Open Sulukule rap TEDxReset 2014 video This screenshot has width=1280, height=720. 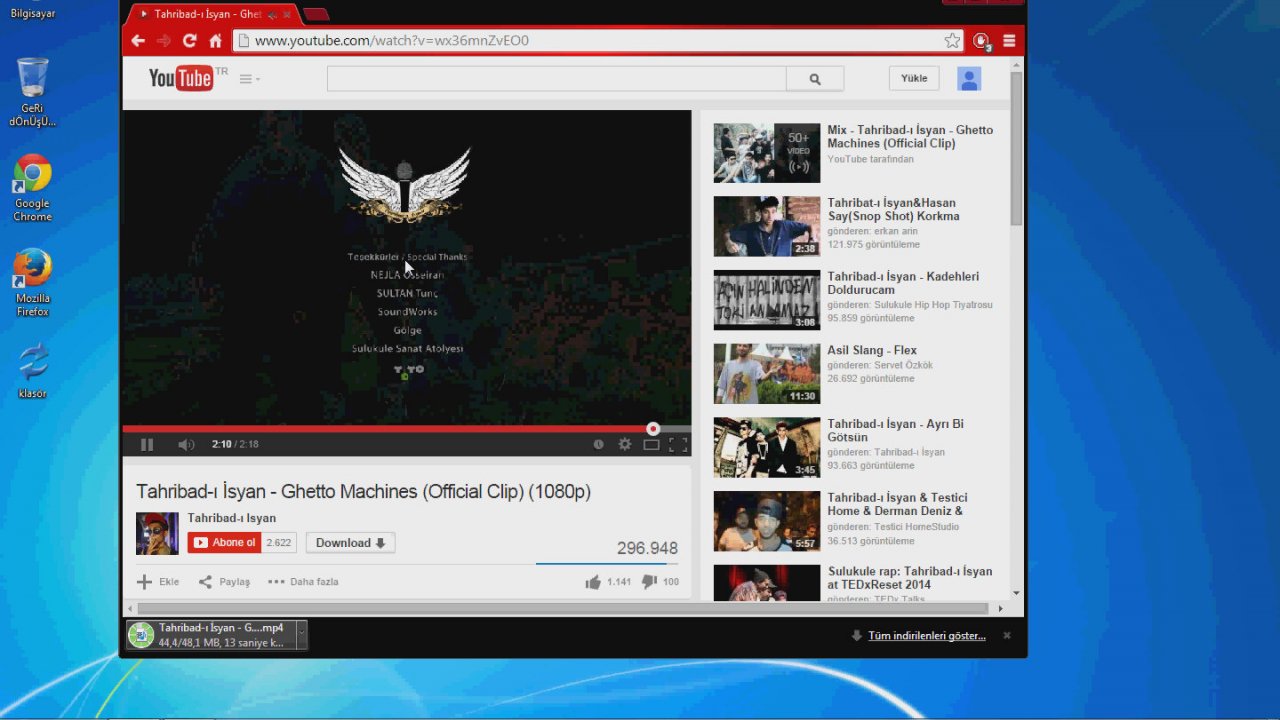[910, 578]
